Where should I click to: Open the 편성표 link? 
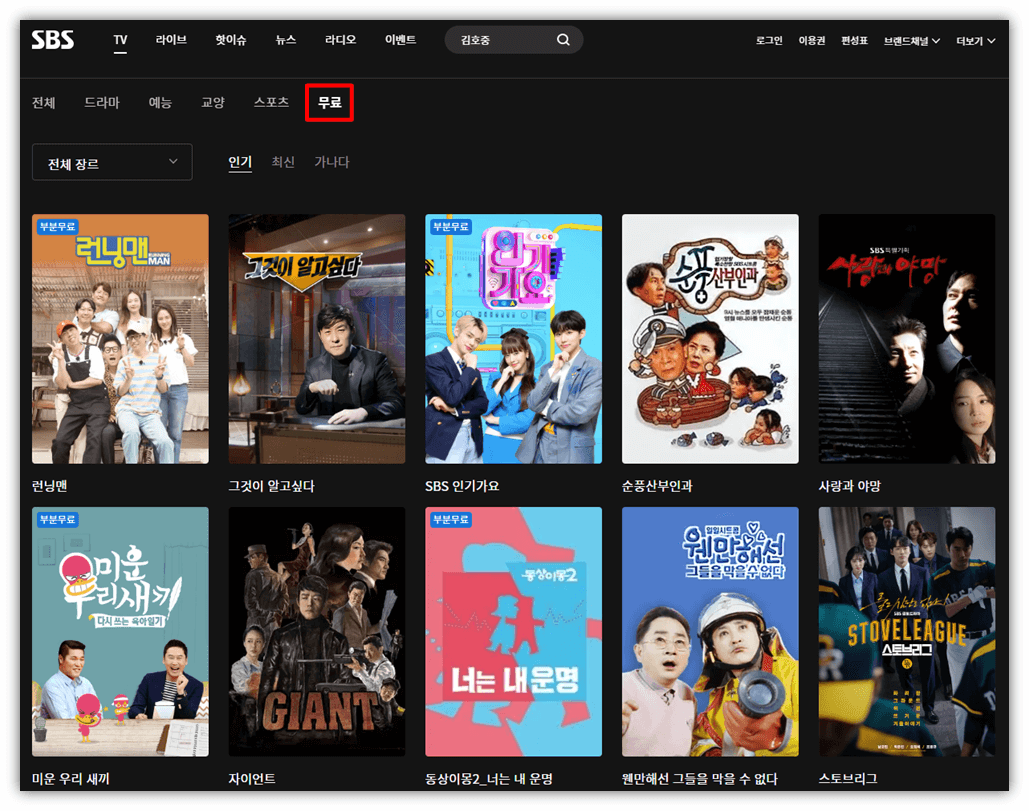[x=854, y=41]
